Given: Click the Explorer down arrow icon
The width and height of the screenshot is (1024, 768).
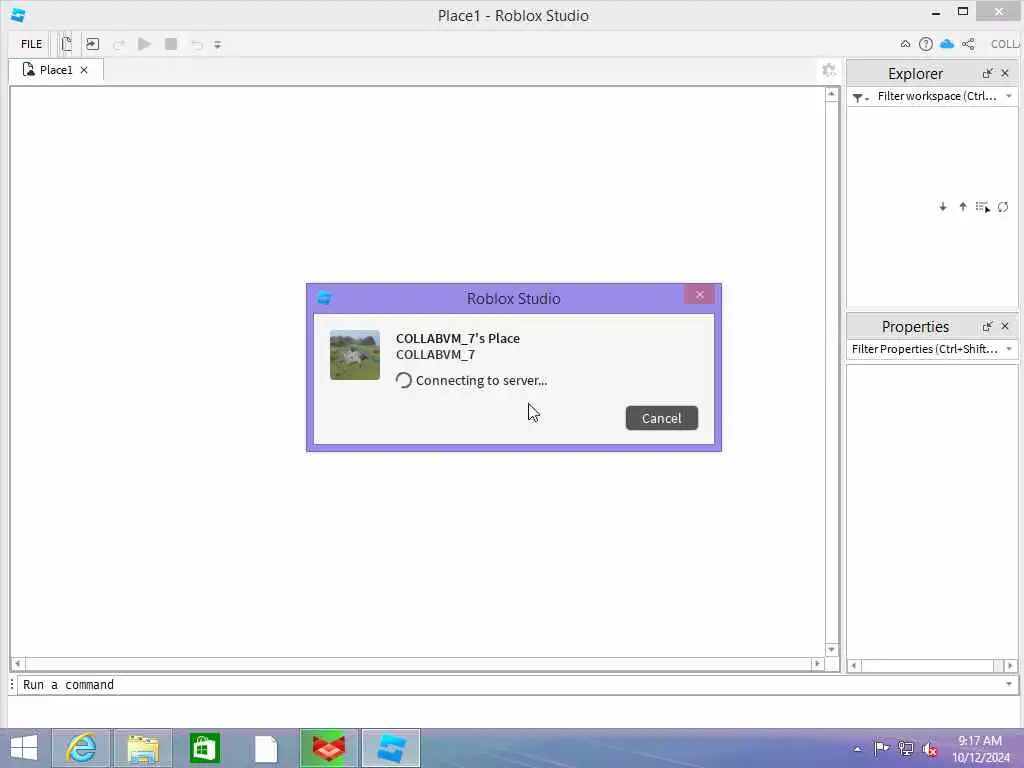Looking at the screenshot, I should coord(943,207).
